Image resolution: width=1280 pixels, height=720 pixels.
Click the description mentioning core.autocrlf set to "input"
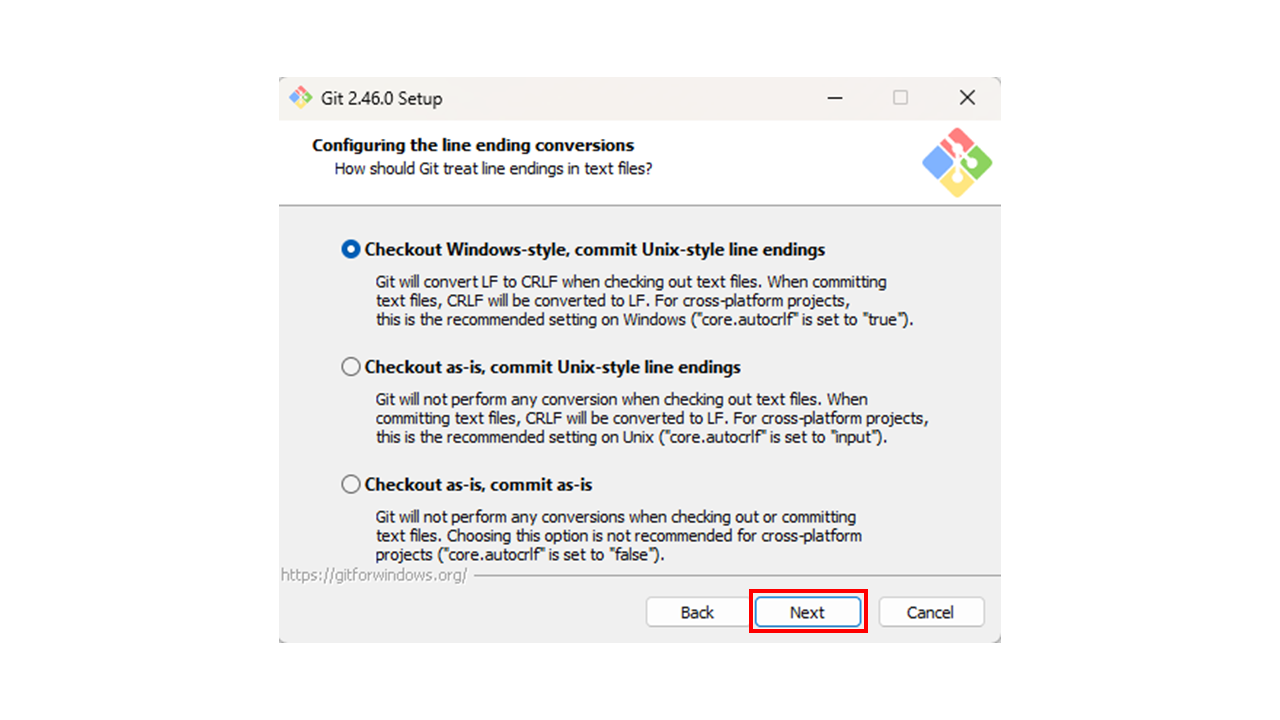point(651,419)
